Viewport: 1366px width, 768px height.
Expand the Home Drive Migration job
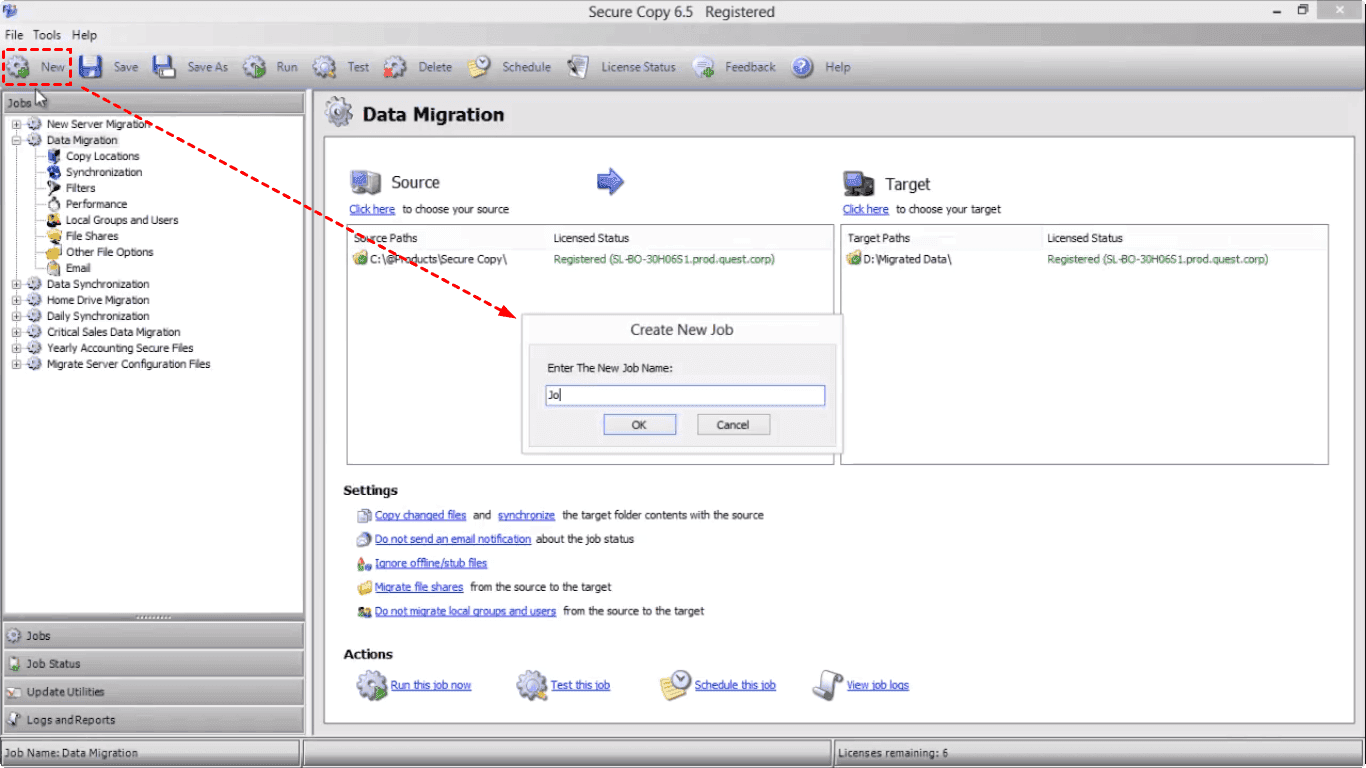(x=16, y=300)
